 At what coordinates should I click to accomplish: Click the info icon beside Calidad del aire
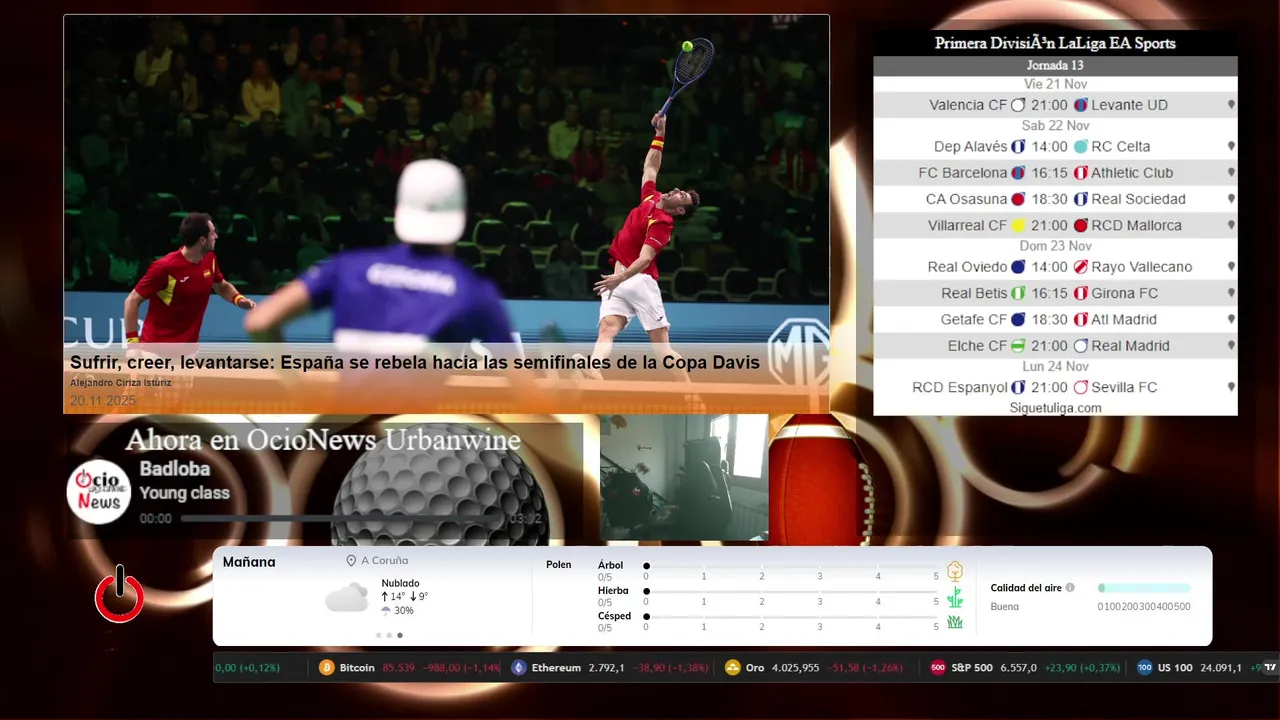1070,588
